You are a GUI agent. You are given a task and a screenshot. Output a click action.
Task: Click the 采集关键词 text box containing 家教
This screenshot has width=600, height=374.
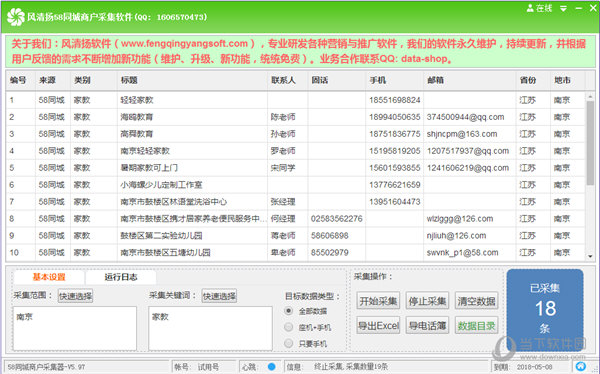[210, 328]
